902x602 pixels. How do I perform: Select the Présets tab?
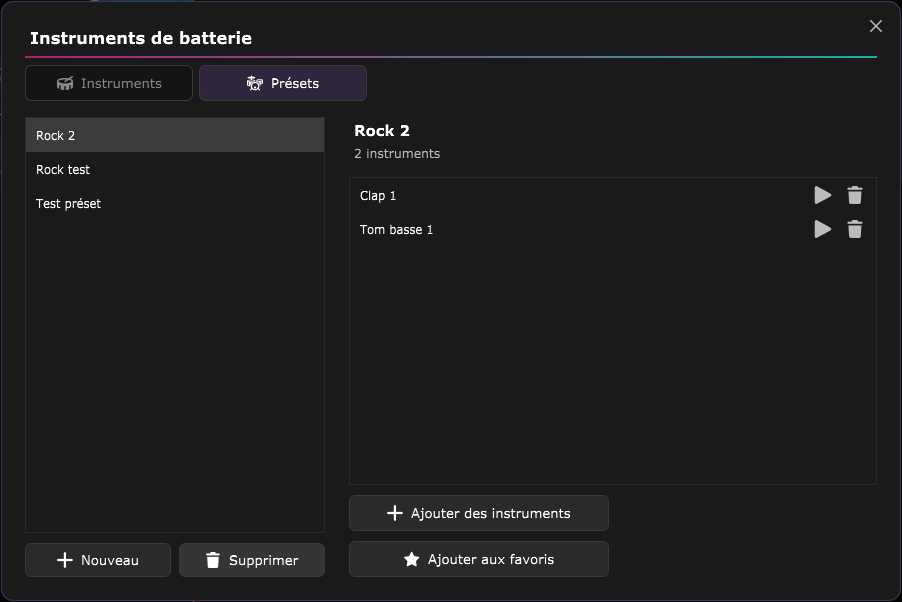point(282,83)
